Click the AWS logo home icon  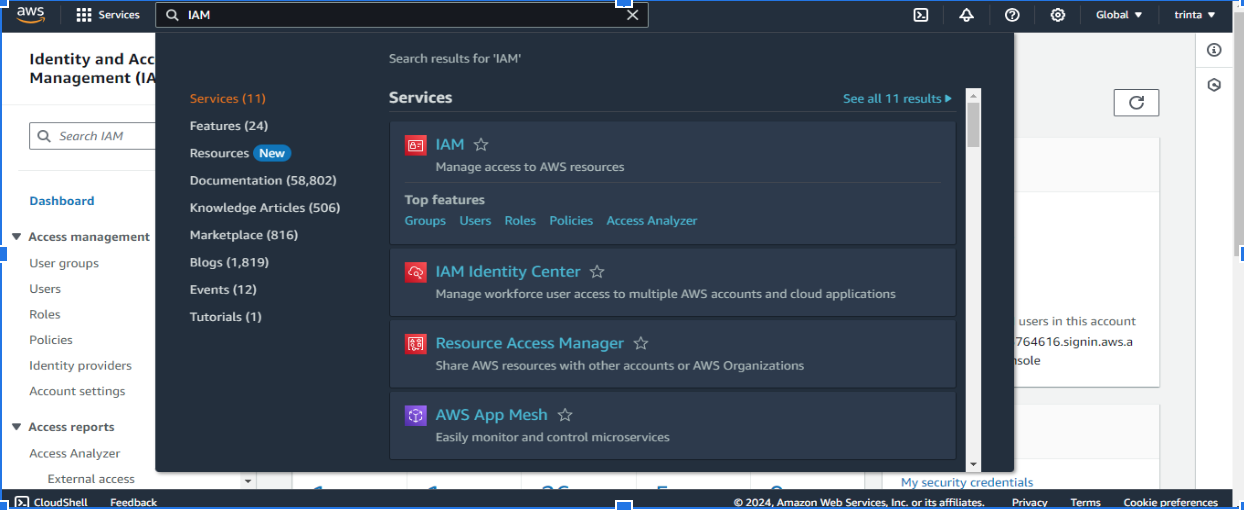click(x=30, y=15)
